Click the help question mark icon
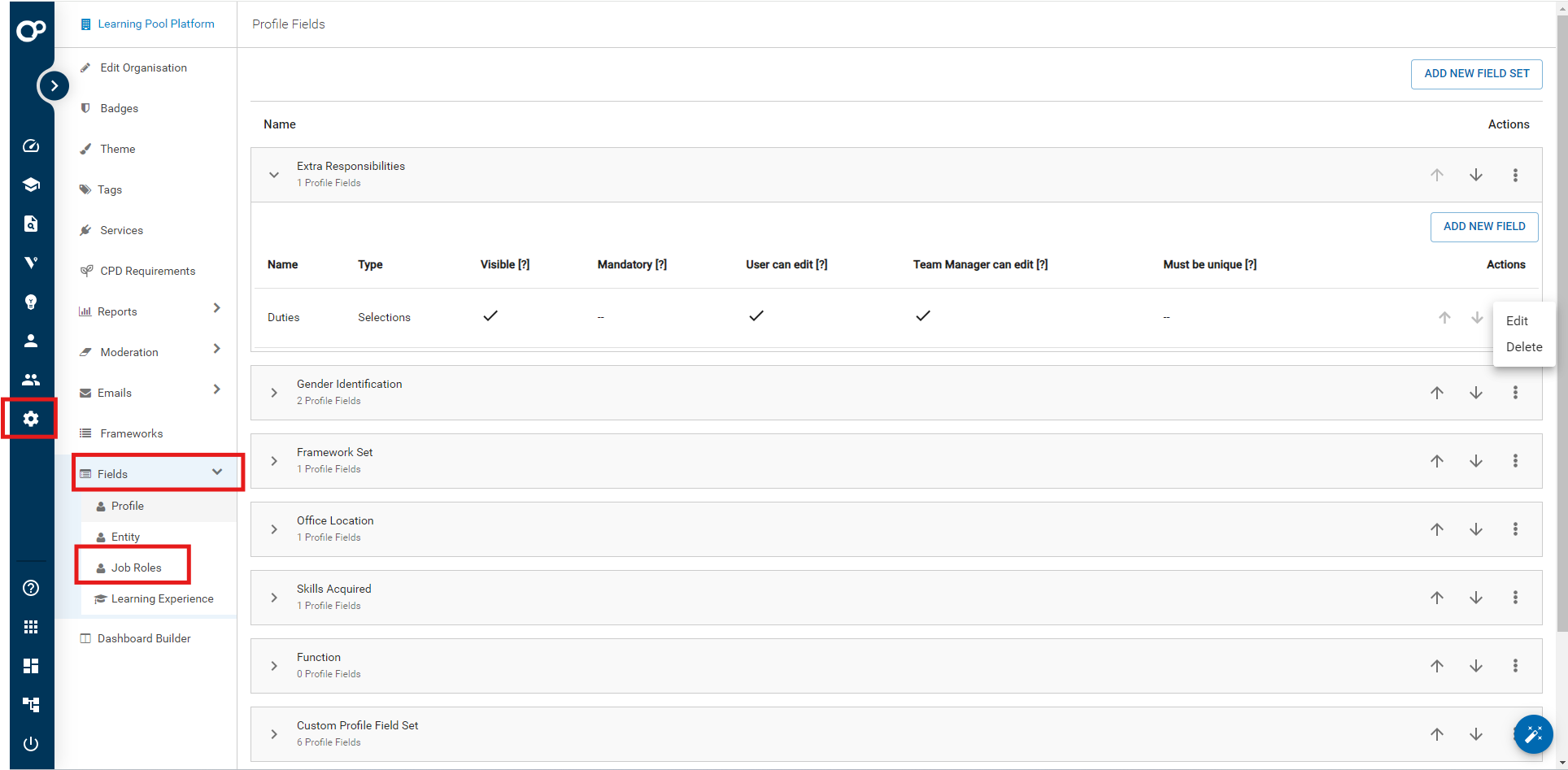Viewport: 1568px width, 770px height. [31, 588]
